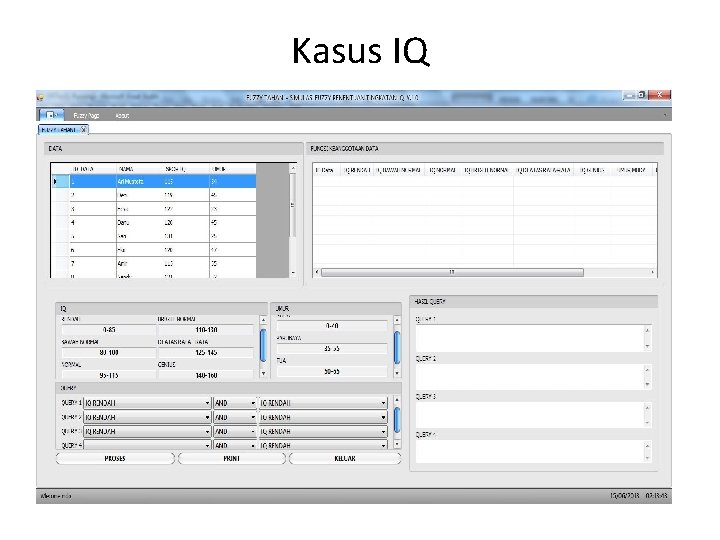Open Query 2 AND operator dropdown
Viewport: 720px width, 540px height.
[x=235, y=417]
